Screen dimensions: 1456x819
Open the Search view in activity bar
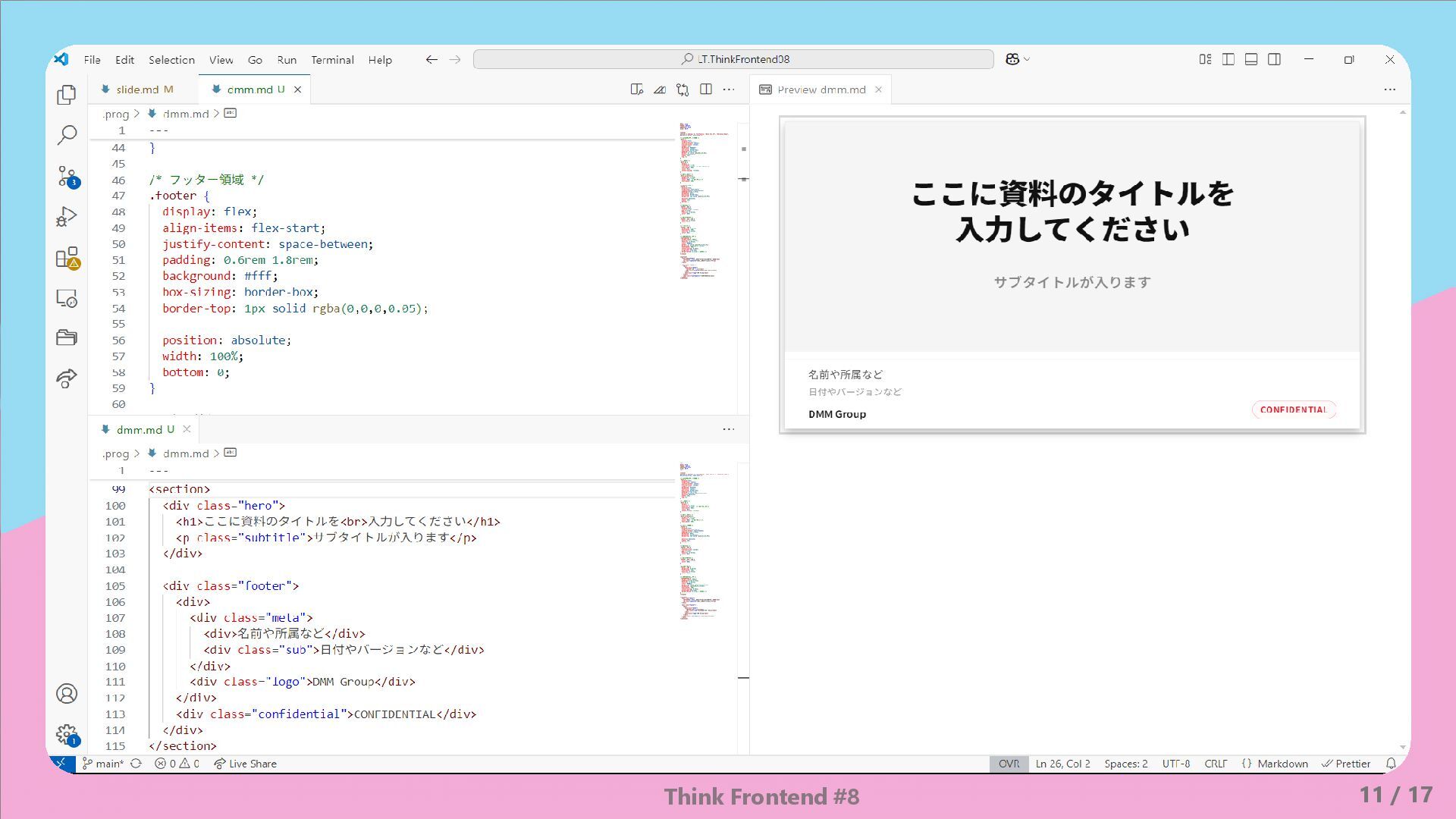[x=67, y=136]
